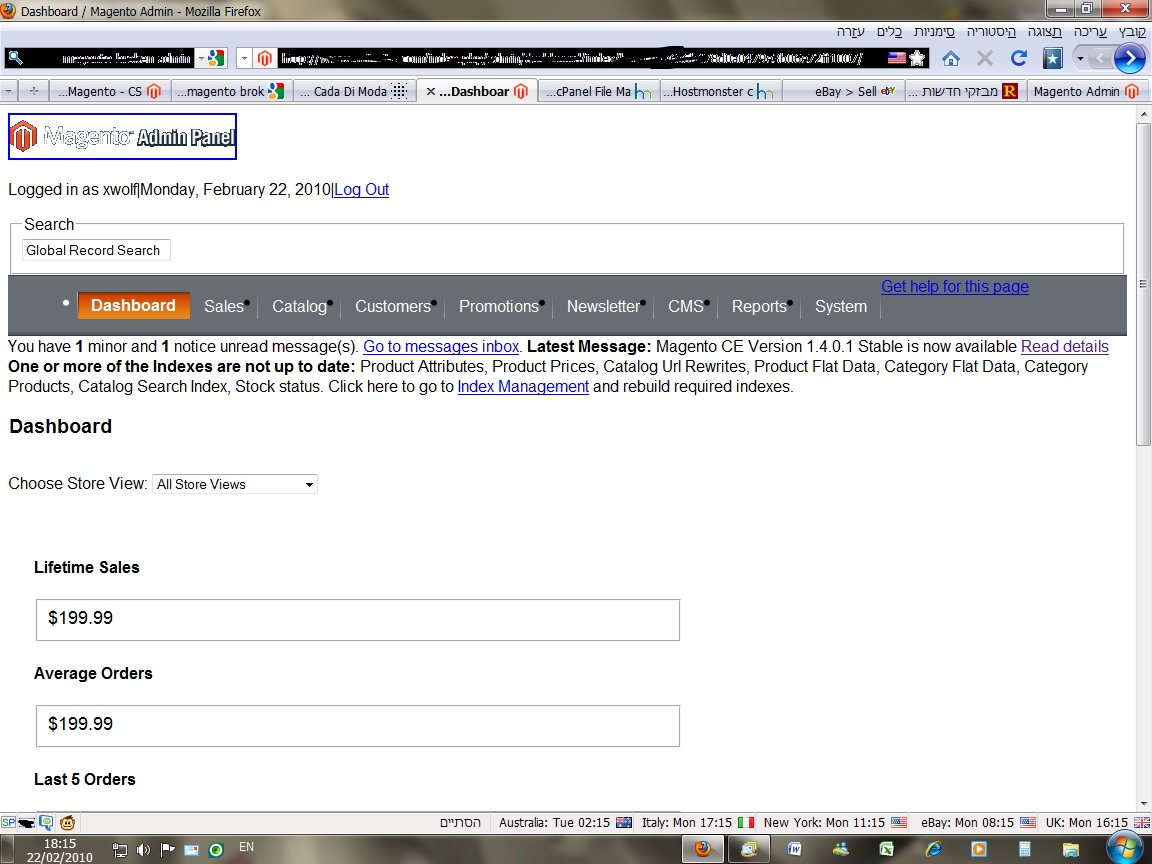The width and height of the screenshot is (1152, 864).
Task: Click the search magnifier icon in search box
Action: 15,58
